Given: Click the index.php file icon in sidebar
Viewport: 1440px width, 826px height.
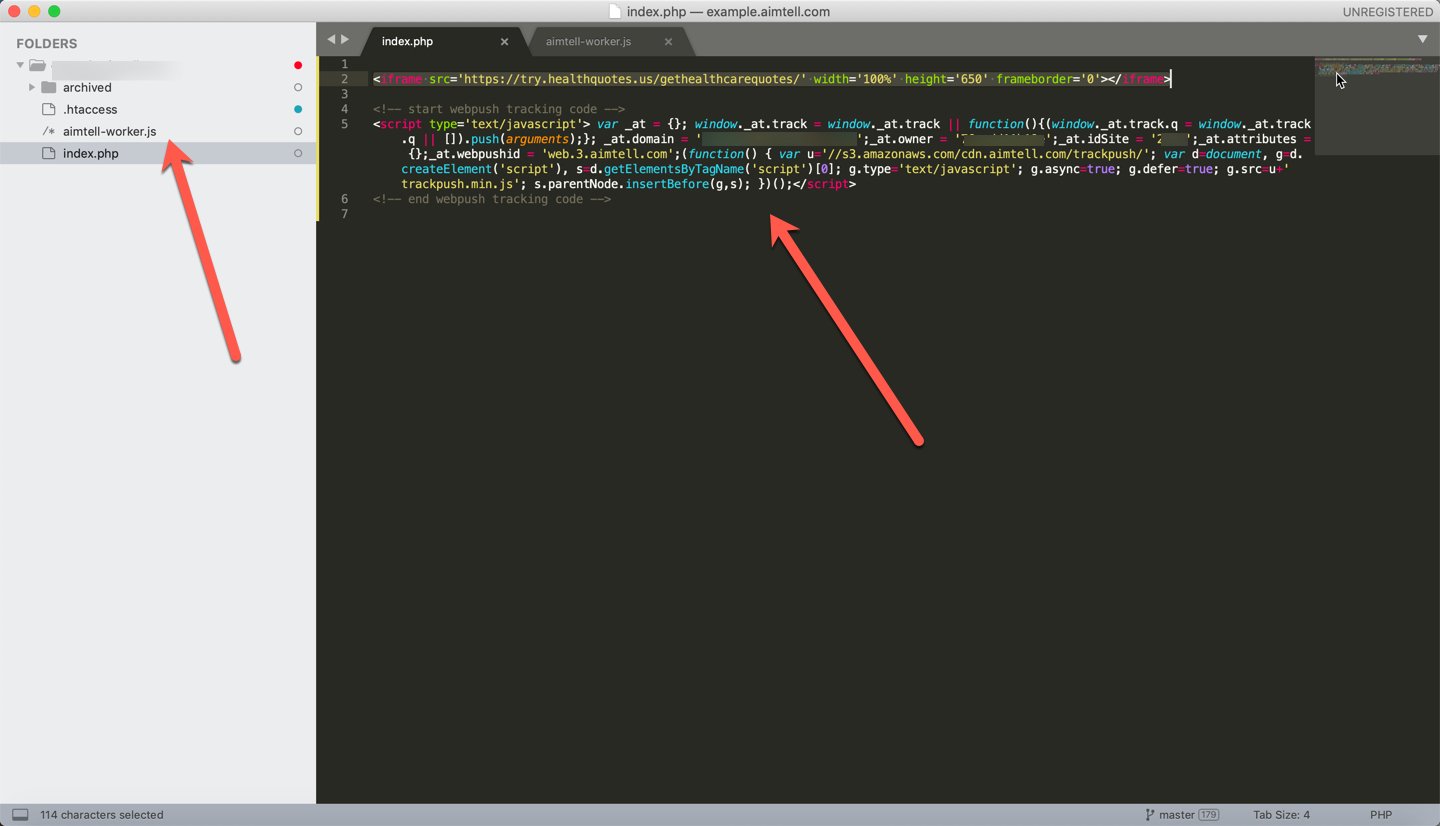Looking at the screenshot, I should coord(48,154).
